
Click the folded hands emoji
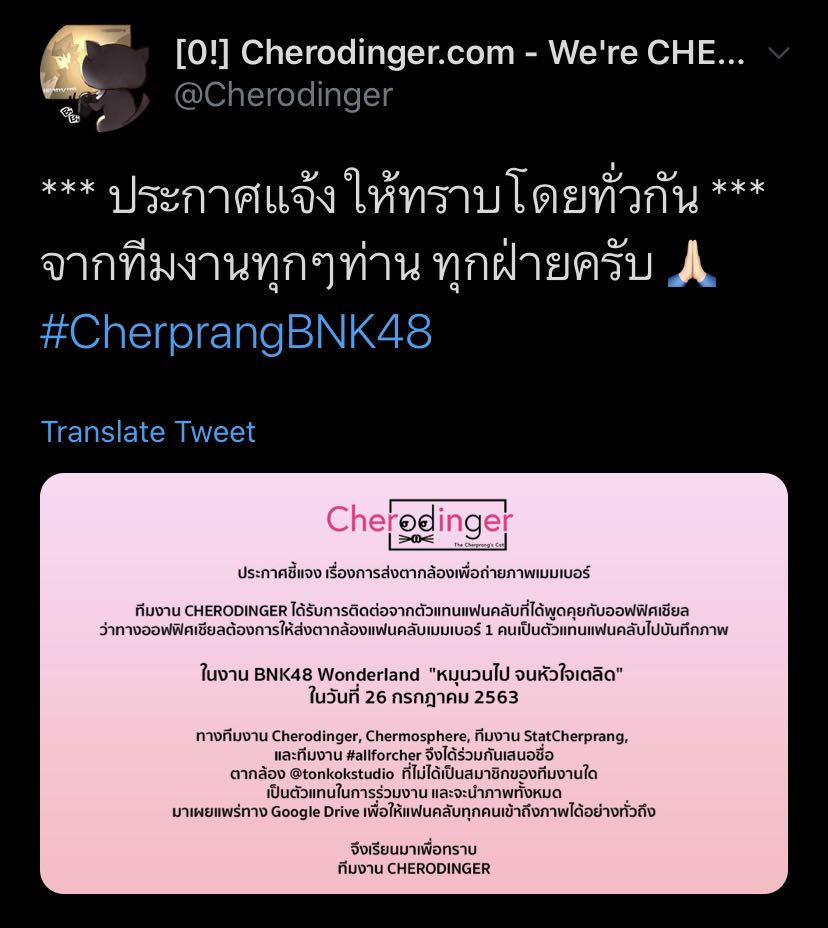[x=691, y=265]
